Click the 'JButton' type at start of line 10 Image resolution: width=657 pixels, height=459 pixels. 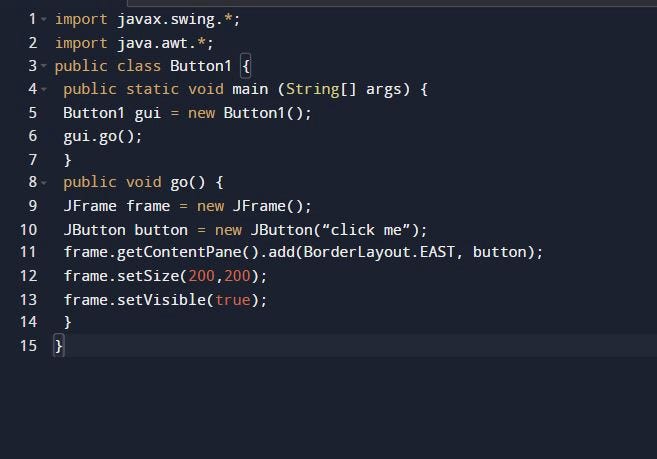94,230
